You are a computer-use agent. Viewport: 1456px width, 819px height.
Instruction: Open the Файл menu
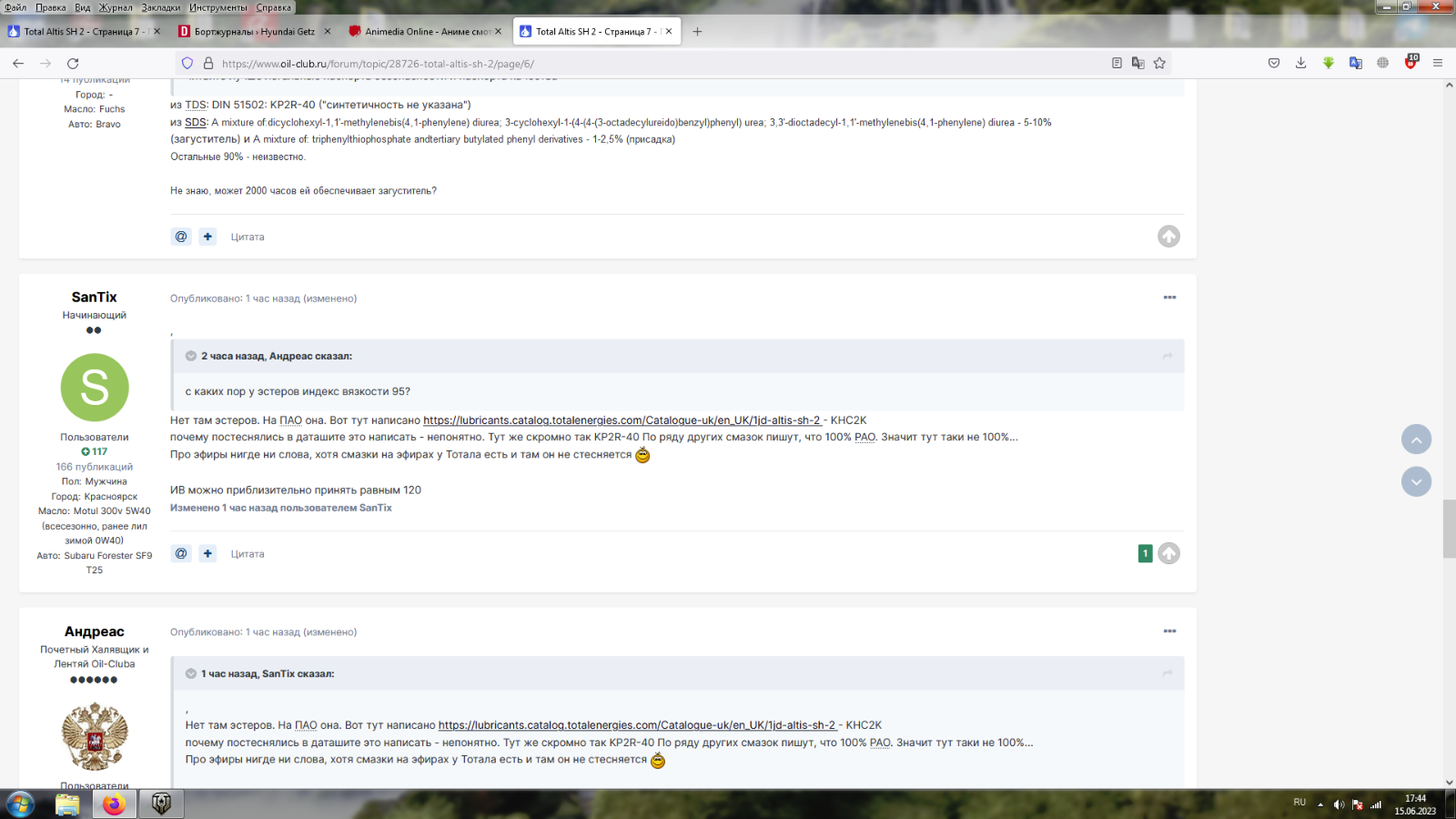point(15,7)
